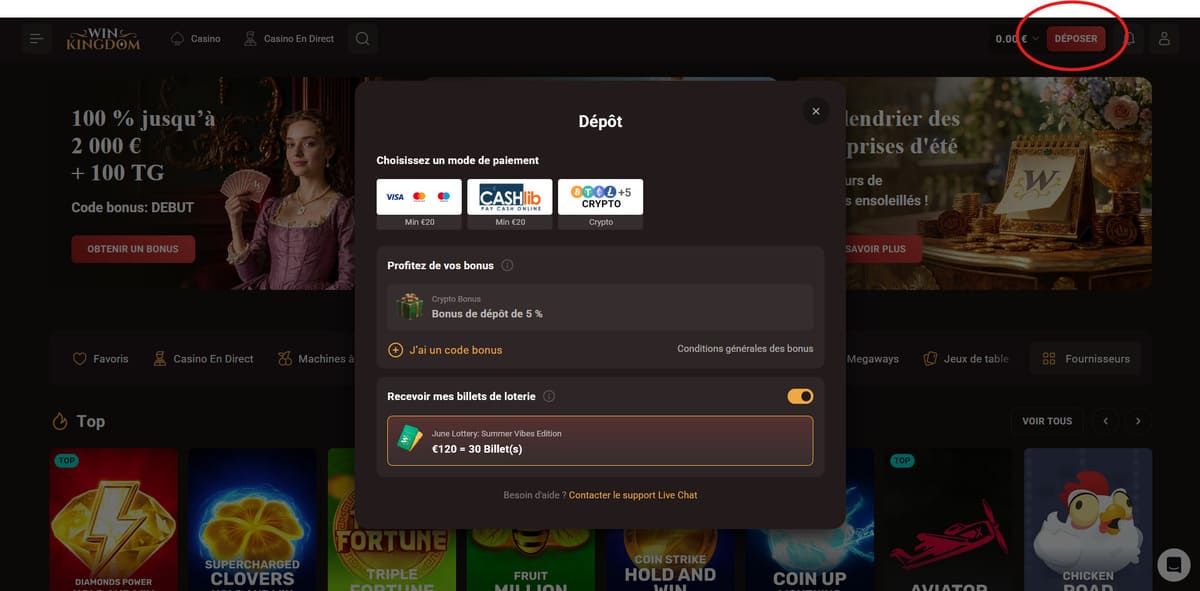Image resolution: width=1200 pixels, height=591 pixels.
Task: Click the flame icon next to Top
Action: 60,421
